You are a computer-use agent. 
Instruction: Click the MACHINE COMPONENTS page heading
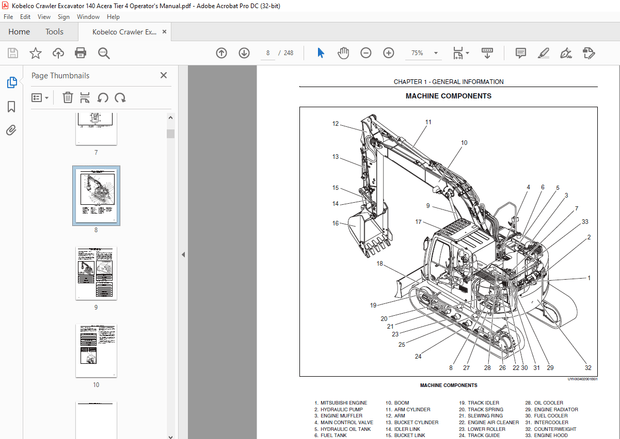click(x=448, y=96)
